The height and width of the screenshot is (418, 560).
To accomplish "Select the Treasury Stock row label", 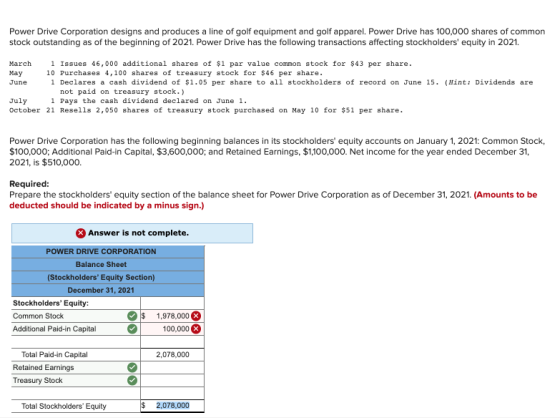I will 38,380.
